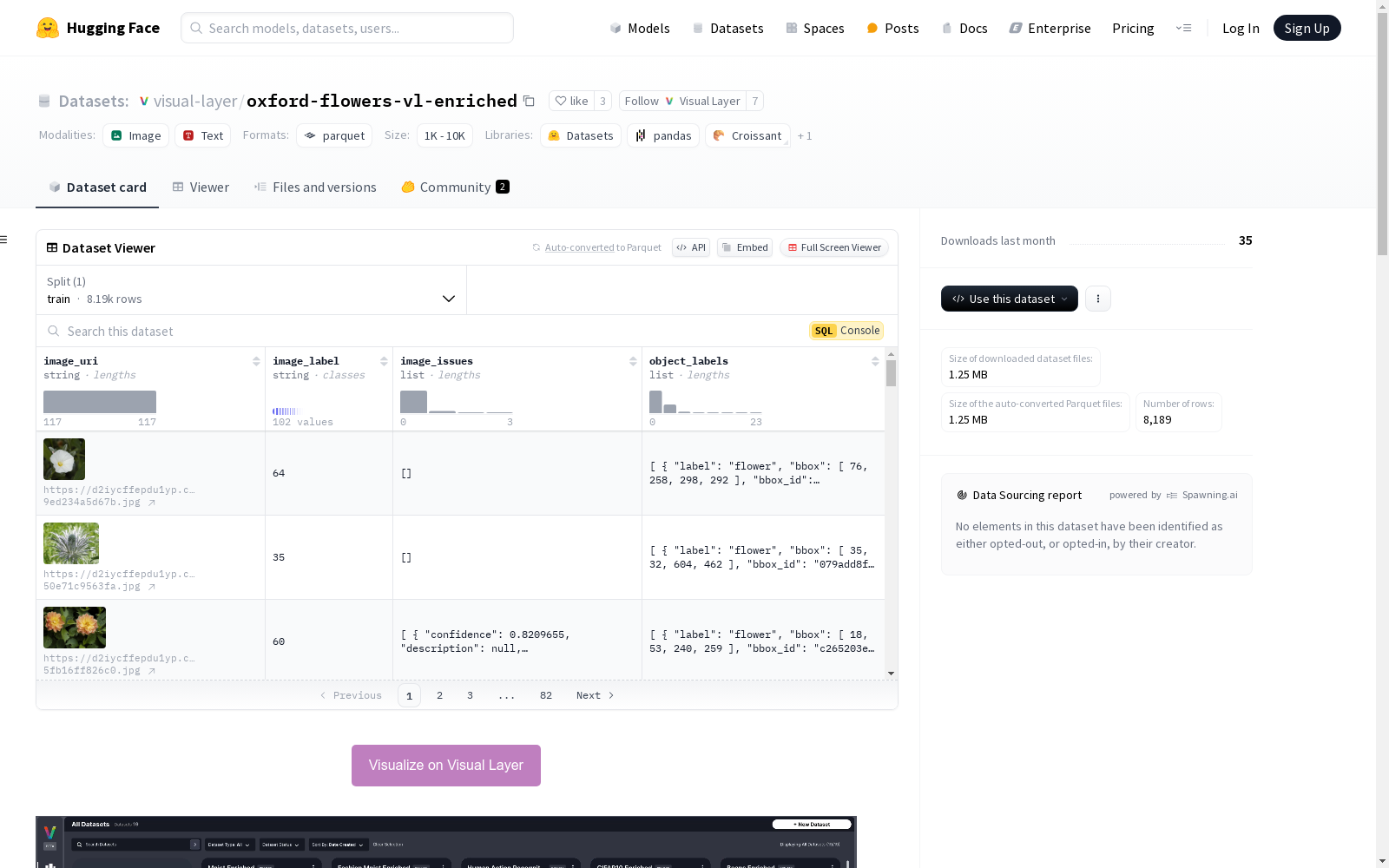Image resolution: width=1389 pixels, height=868 pixels.
Task: Click the Embed button
Action: point(745,247)
